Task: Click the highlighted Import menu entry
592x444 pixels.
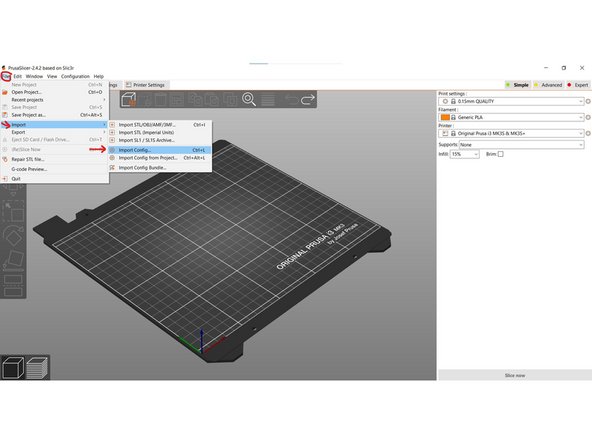Action: point(54,125)
